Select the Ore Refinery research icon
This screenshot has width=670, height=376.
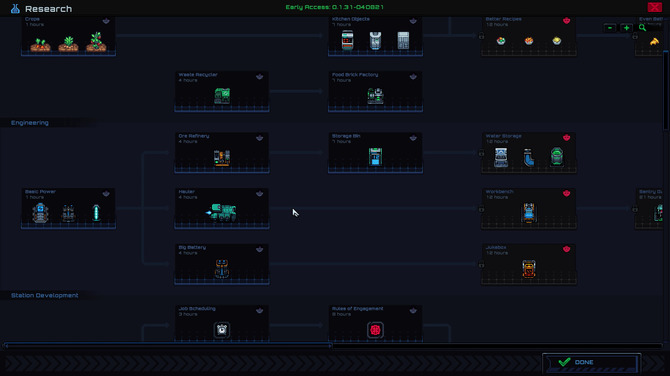[222, 157]
